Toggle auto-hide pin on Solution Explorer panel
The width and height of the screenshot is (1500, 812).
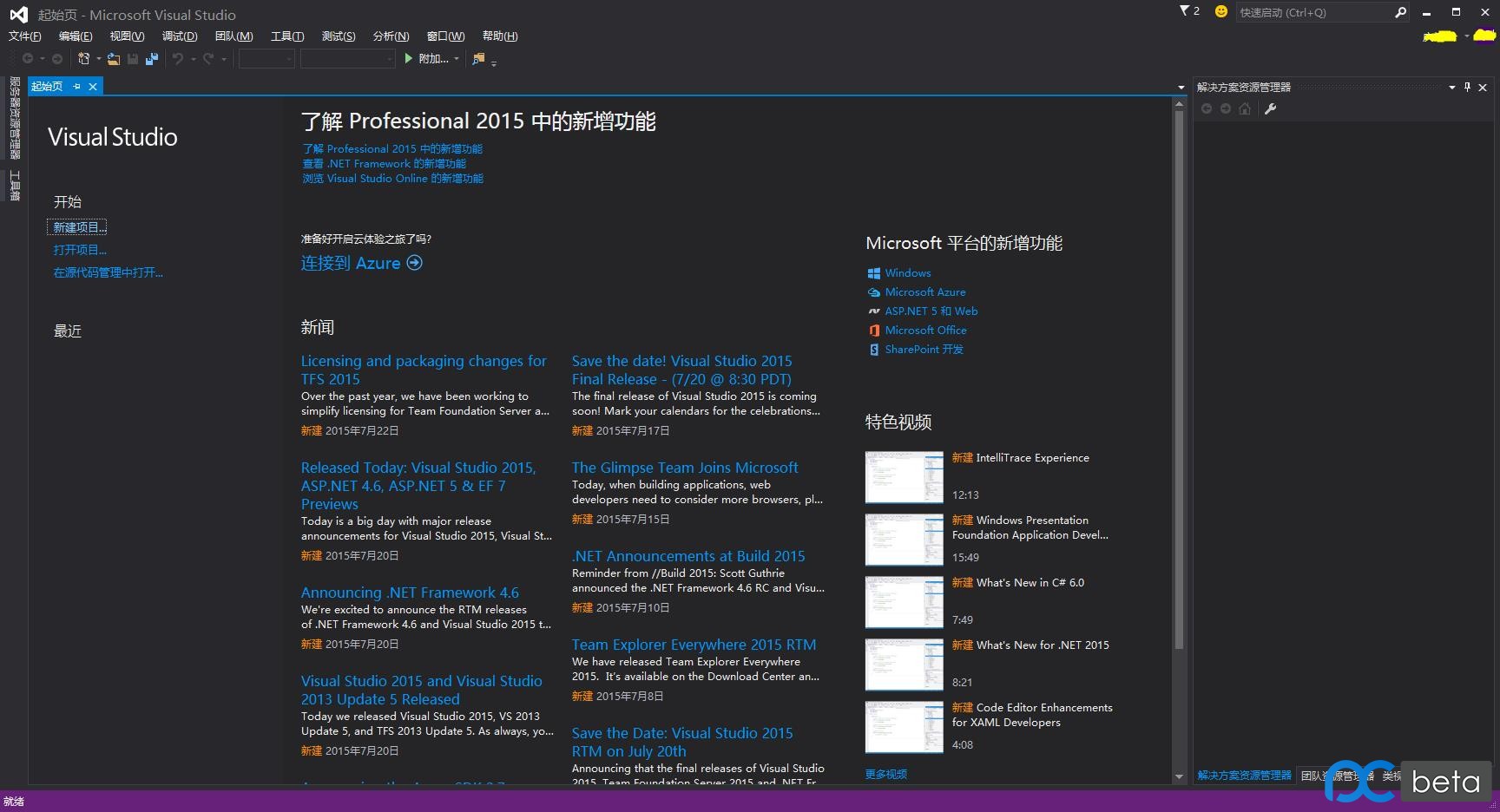point(1467,87)
